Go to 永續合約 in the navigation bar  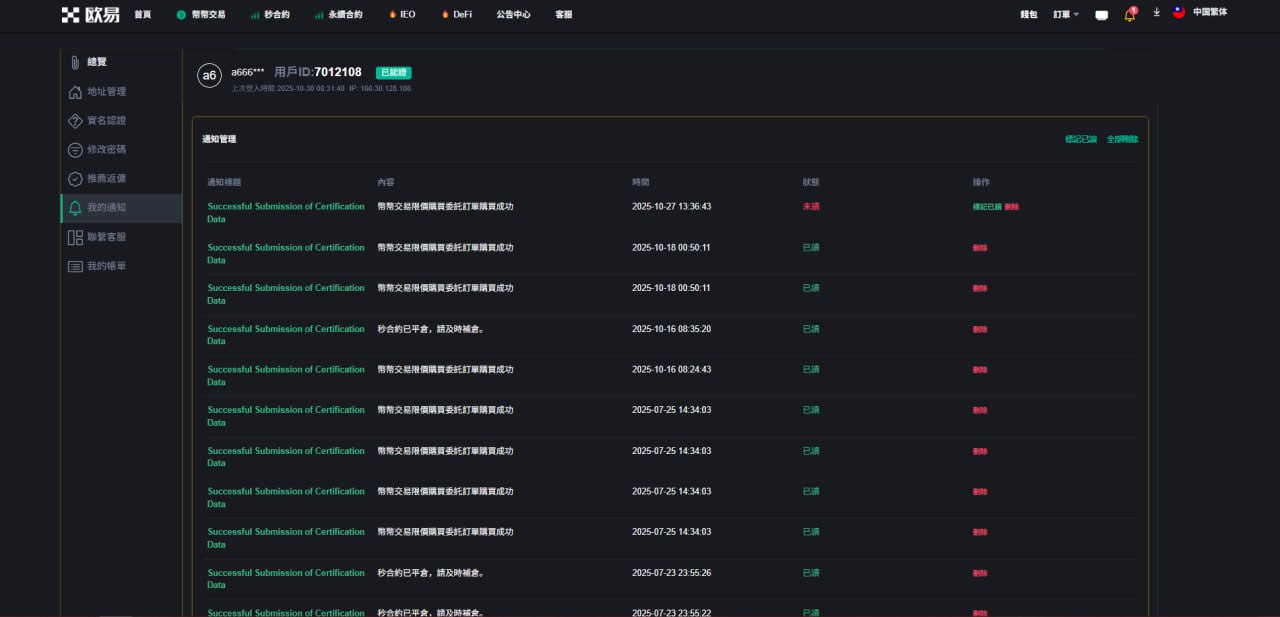(338, 15)
